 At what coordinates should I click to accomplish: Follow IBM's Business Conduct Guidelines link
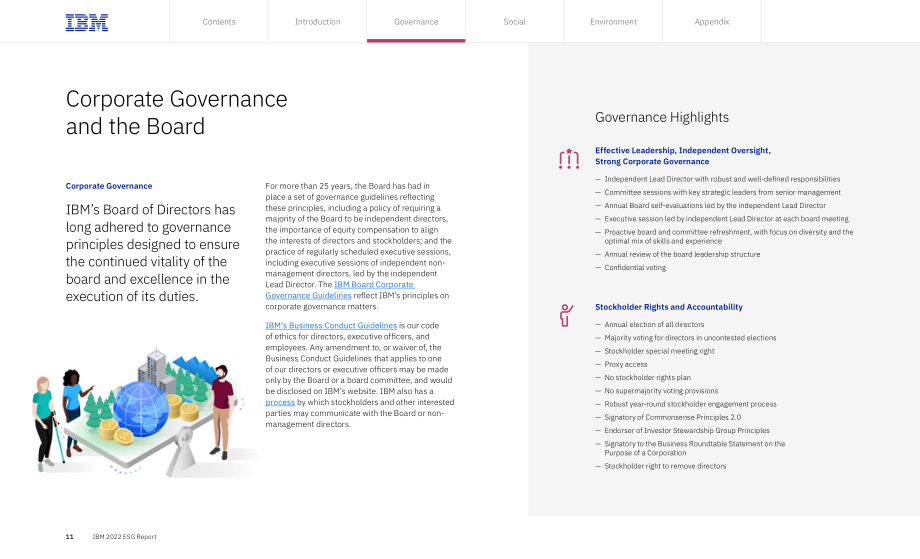coord(331,326)
